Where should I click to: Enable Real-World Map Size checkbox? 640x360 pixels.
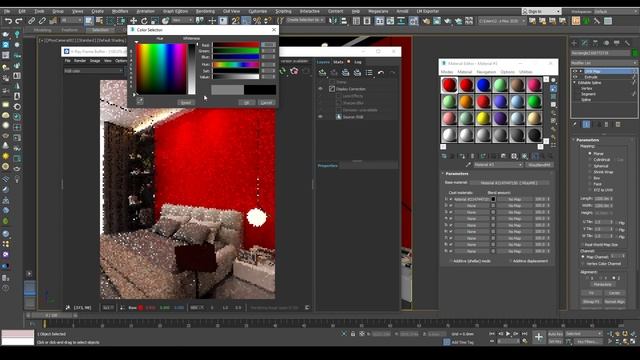coord(582,244)
